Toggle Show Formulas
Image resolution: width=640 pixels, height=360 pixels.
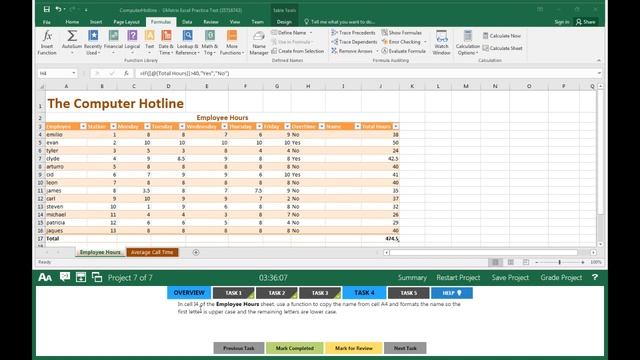pyautogui.click(x=402, y=33)
